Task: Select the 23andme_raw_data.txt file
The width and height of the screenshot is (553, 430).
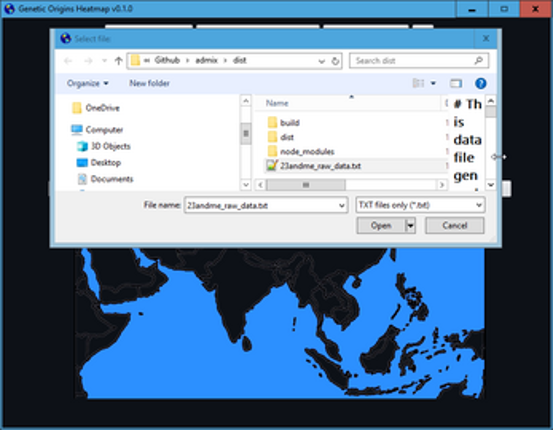Action: [320, 166]
